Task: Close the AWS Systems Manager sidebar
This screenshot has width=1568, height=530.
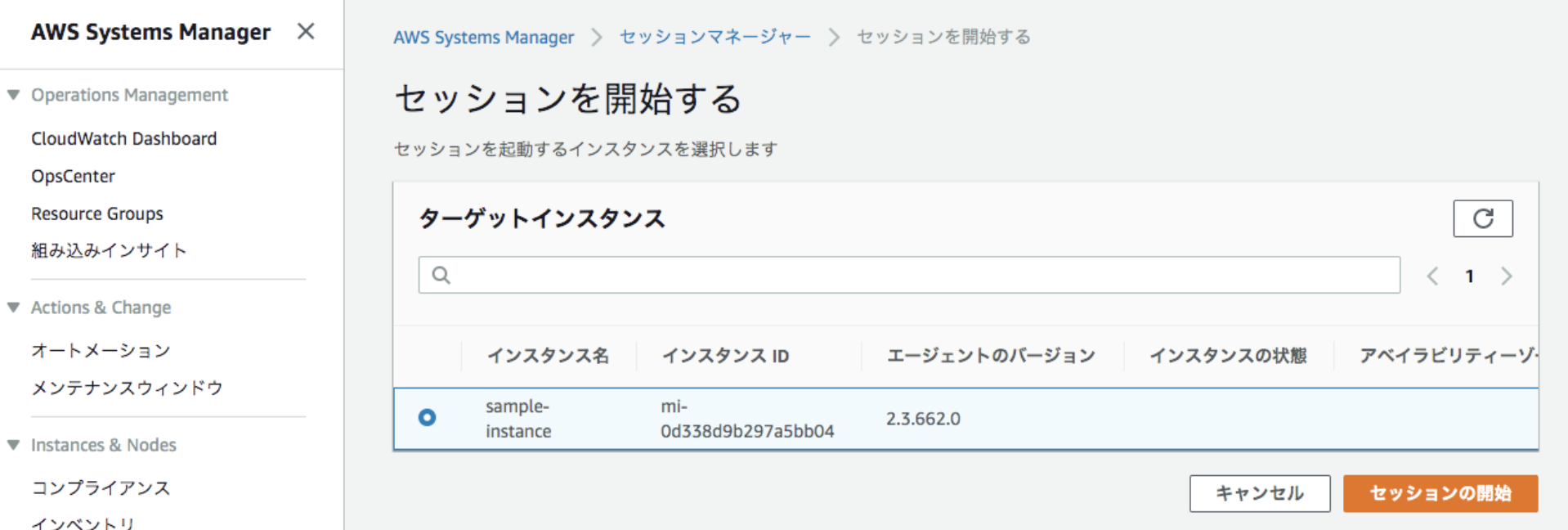Action: click(x=306, y=31)
